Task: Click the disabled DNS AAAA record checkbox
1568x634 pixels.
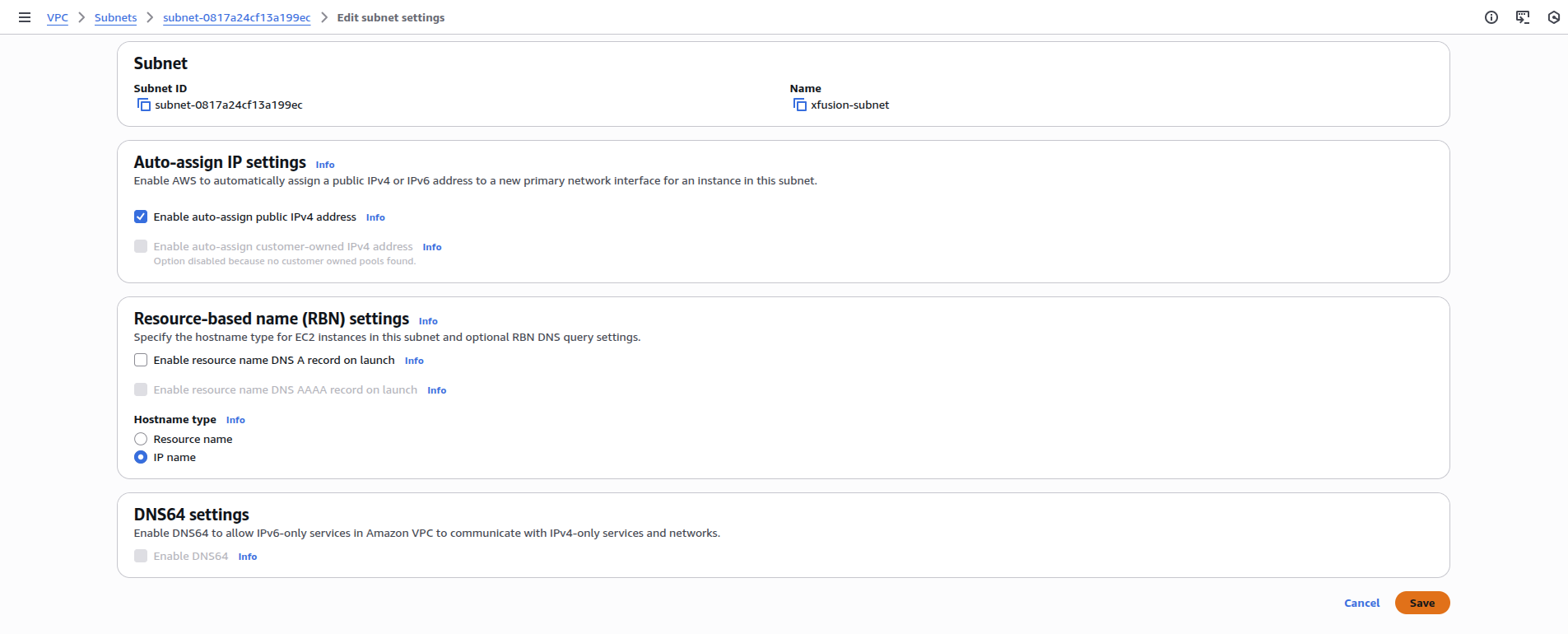Action: 141,389
